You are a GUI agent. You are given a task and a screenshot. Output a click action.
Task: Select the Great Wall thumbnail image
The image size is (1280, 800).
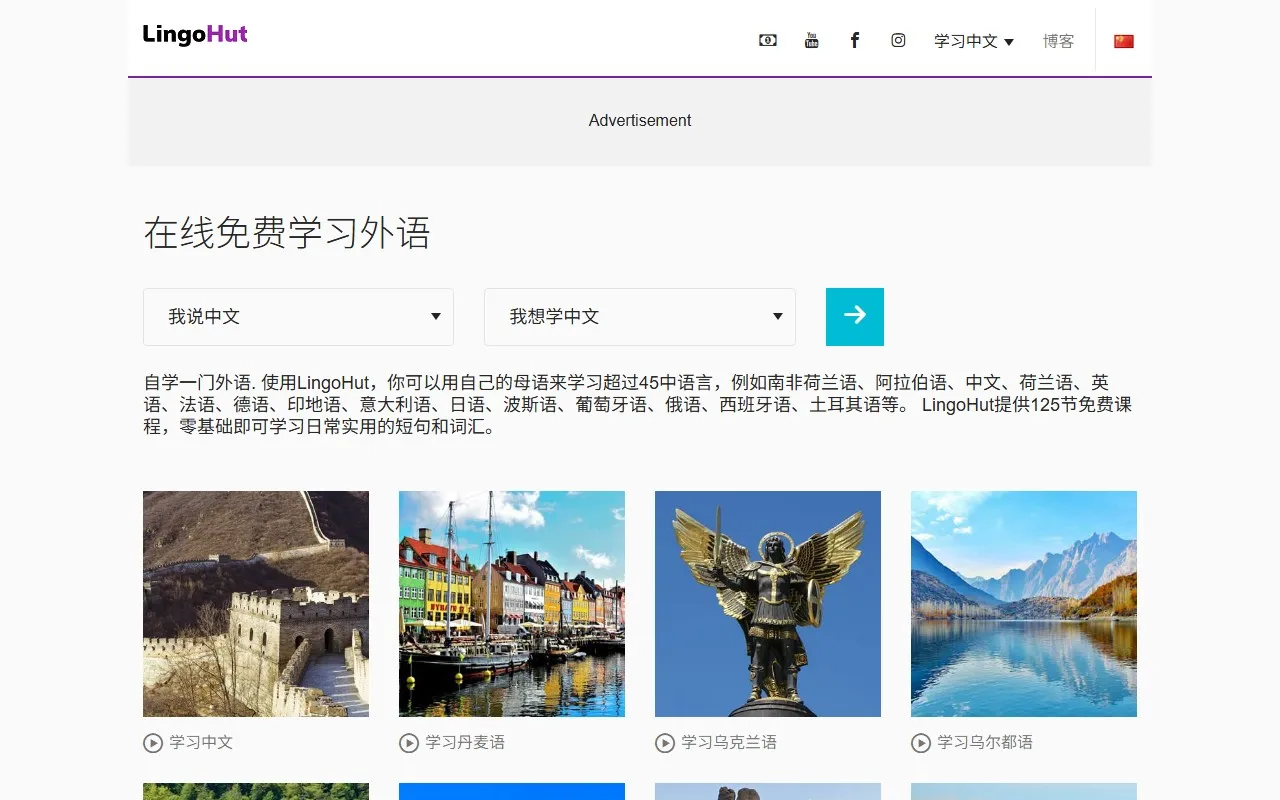pos(256,603)
